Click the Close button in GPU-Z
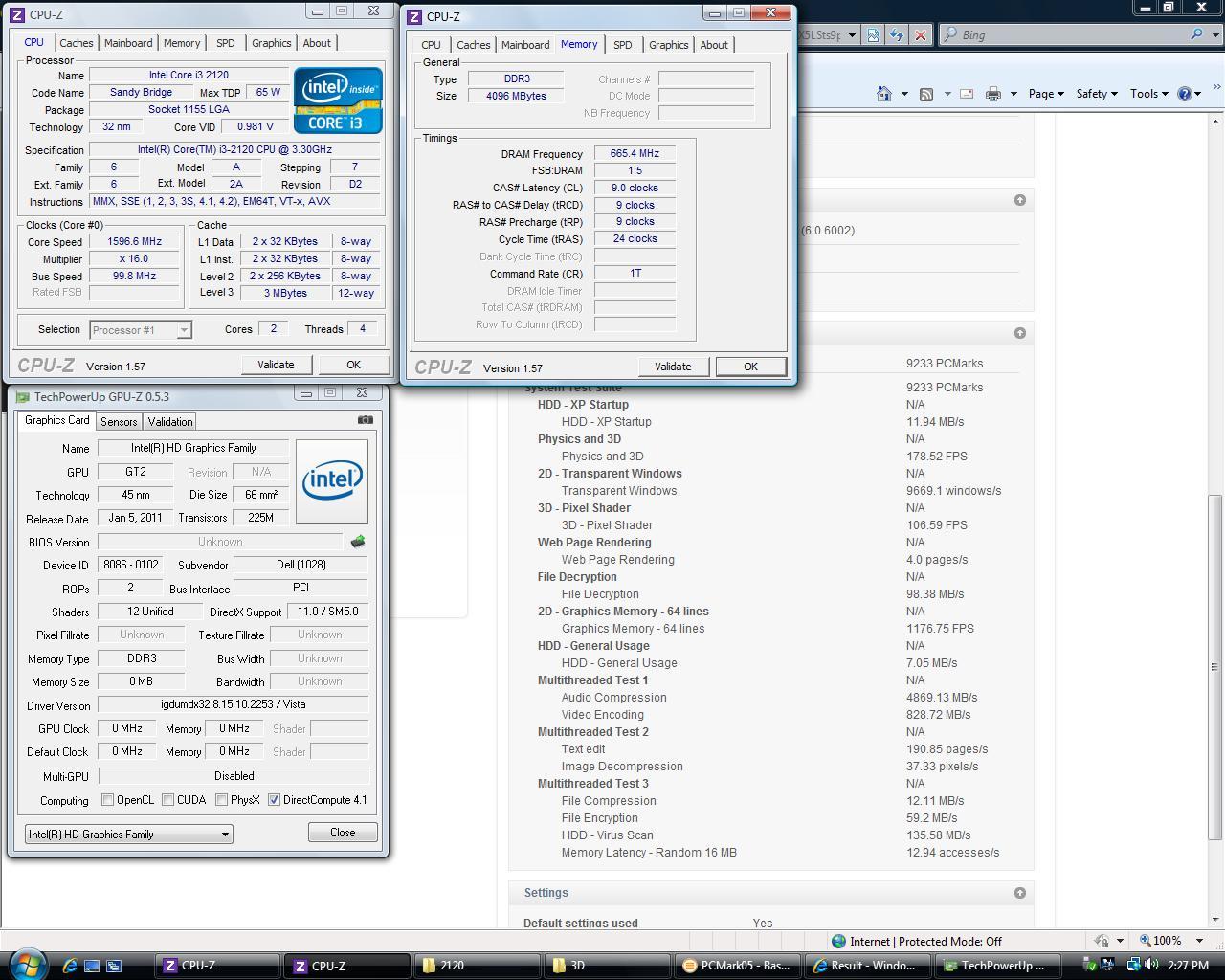The image size is (1225, 980). coord(343,833)
